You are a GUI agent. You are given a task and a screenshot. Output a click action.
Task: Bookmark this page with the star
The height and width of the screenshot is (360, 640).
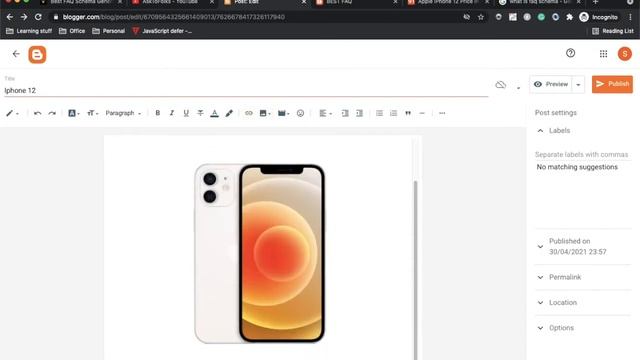481,17
